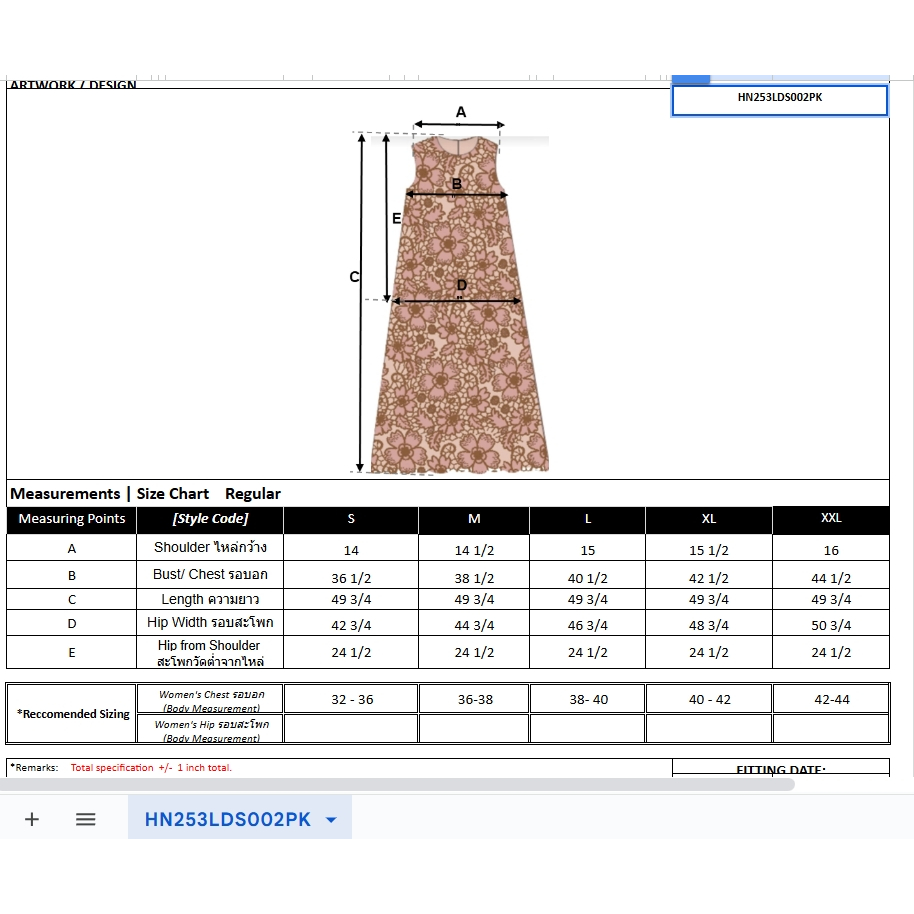This screenshot has width=914, height=914.
Task: Click the FITTING DATE cell
Action: point(779,770)
